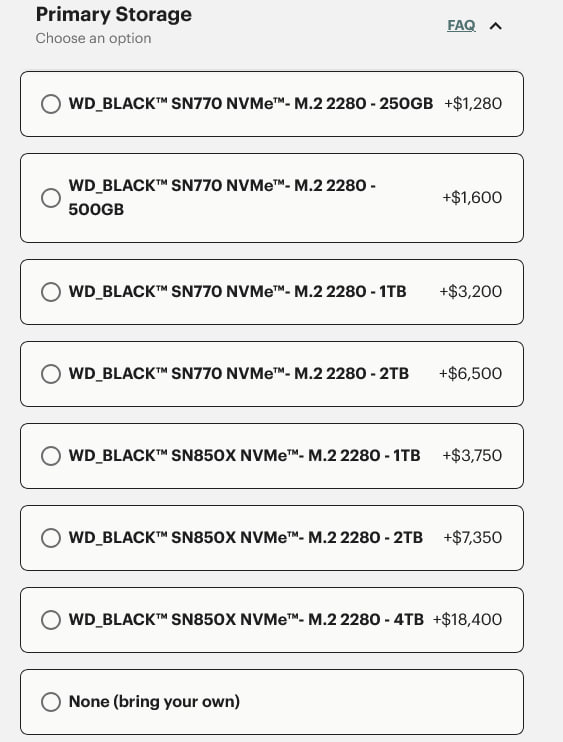Click the +$3,200 price label
Viewport: 563px width, 742px height.
470,292
